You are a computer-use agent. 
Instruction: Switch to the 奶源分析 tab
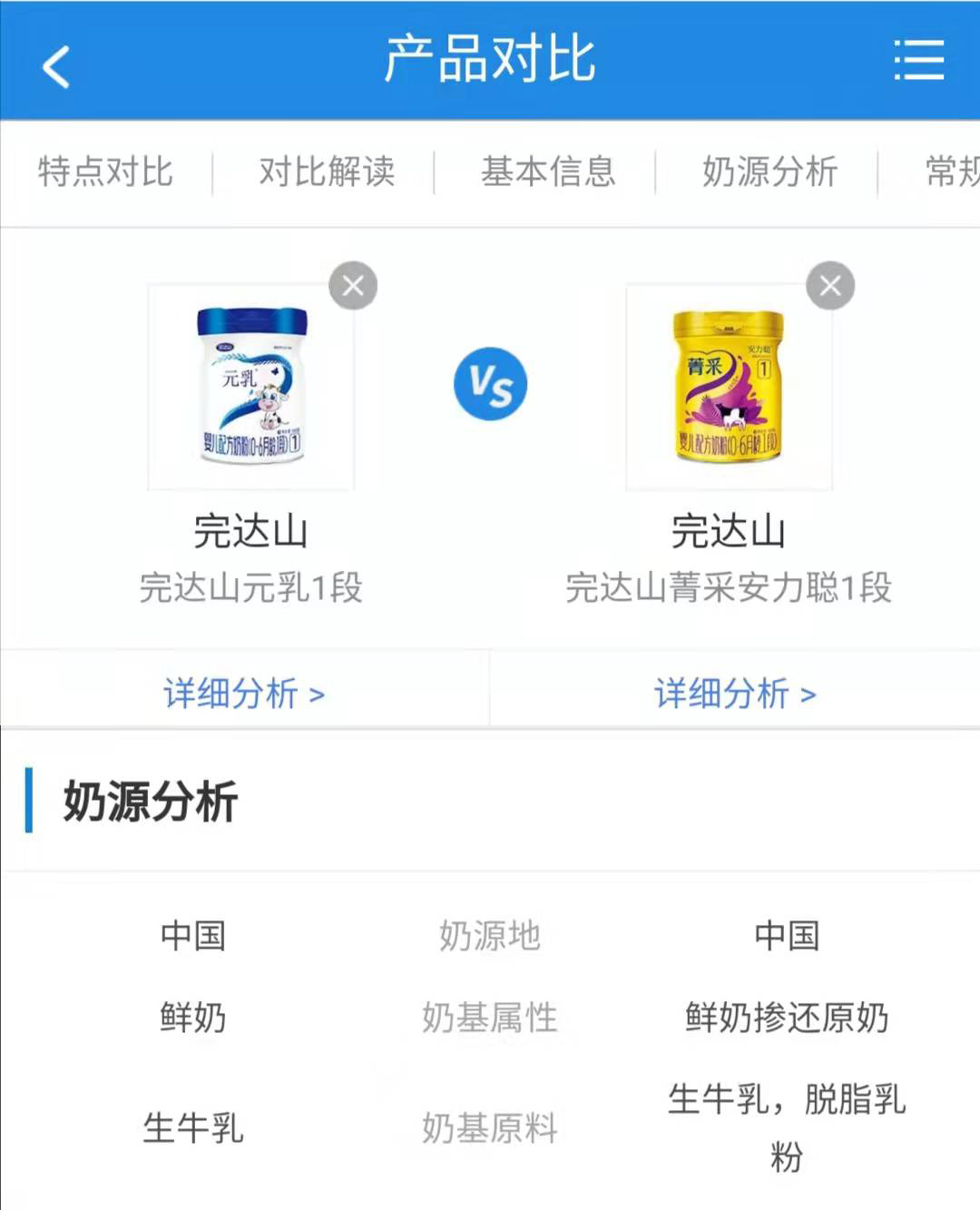(769, 172)
